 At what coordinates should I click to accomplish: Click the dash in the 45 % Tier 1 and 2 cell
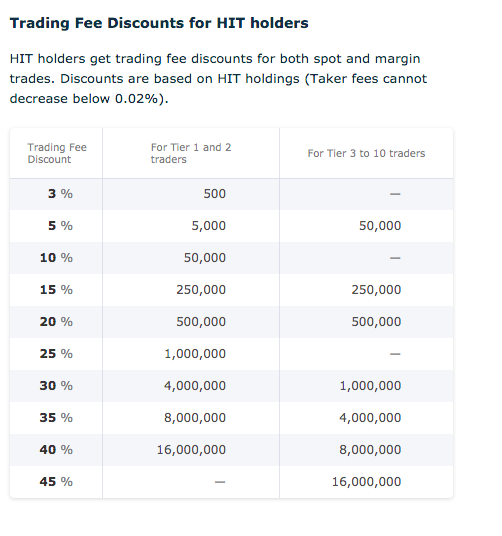tap(220, 482)
